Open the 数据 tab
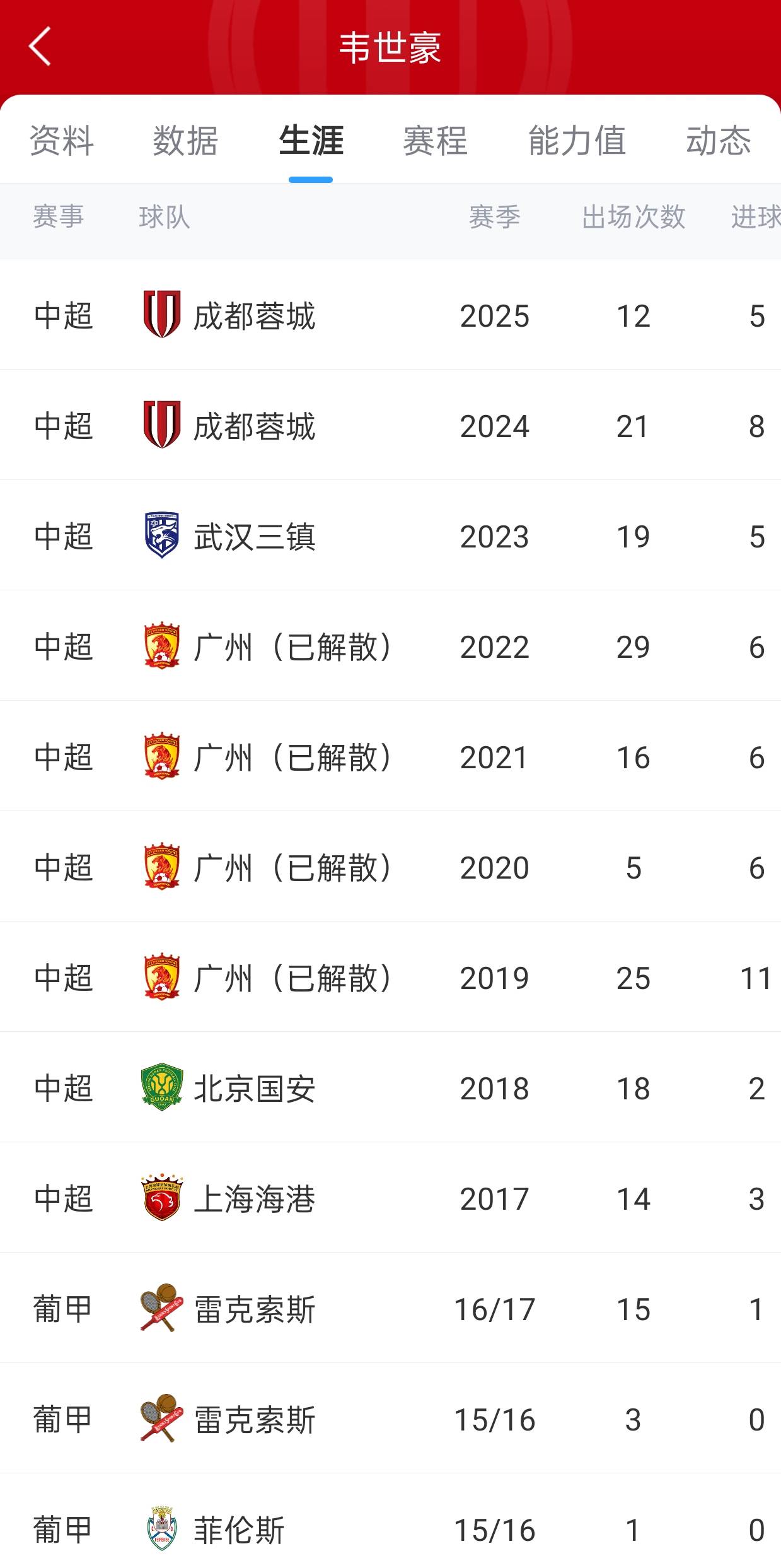781x1568 pixels. click(185, 140)
